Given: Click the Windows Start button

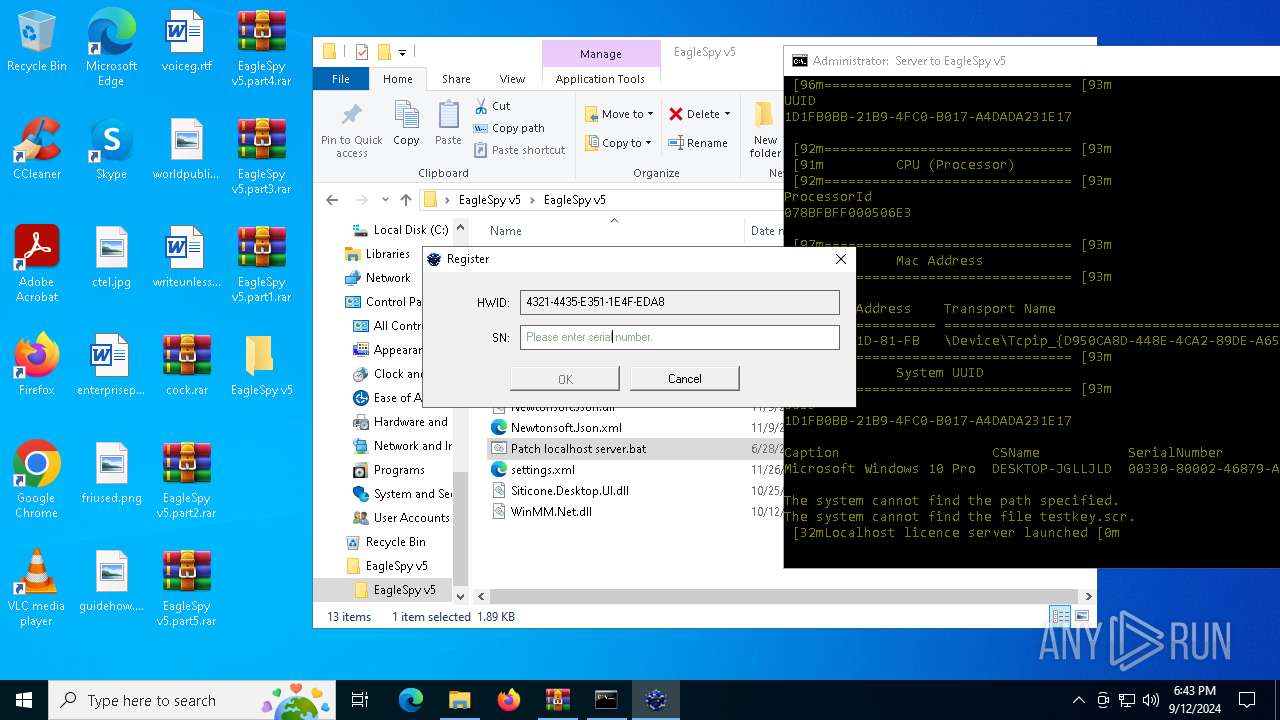Looking at the screenshot, I should (x=24, y=700).
